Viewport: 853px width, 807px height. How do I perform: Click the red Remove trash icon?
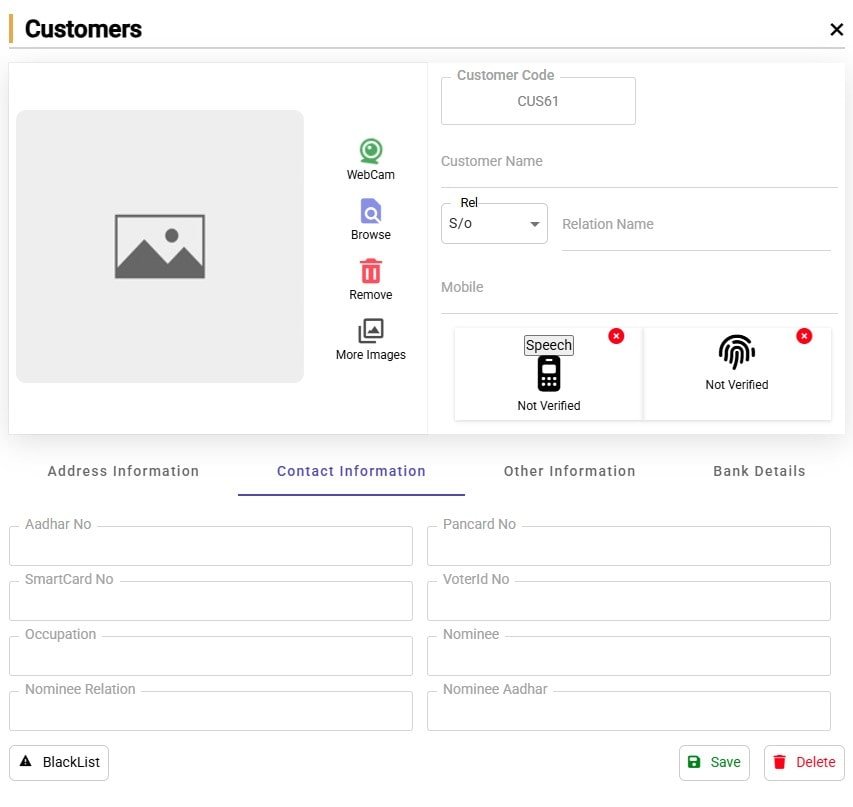pyautogui.click(x=371, y=272)
